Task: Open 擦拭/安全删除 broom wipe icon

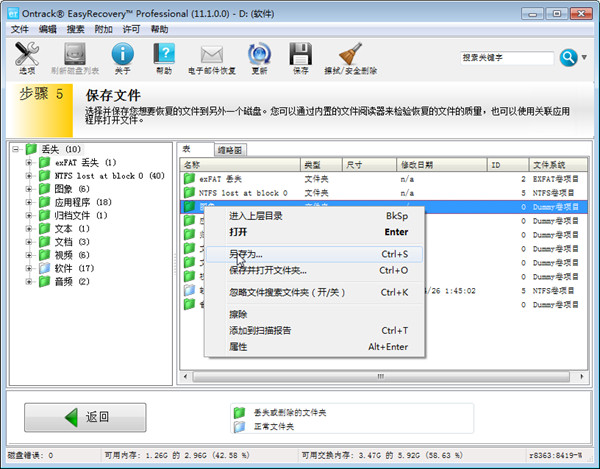Action: click(x=350, y=54)
